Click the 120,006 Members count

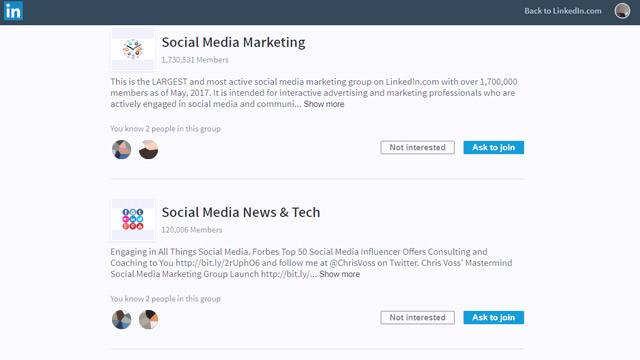tap(192, 230)
